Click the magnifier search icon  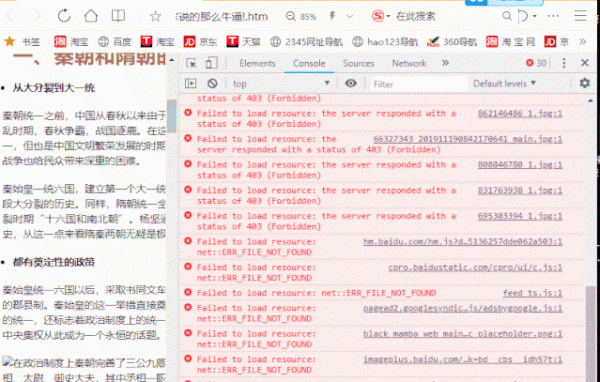507,16
